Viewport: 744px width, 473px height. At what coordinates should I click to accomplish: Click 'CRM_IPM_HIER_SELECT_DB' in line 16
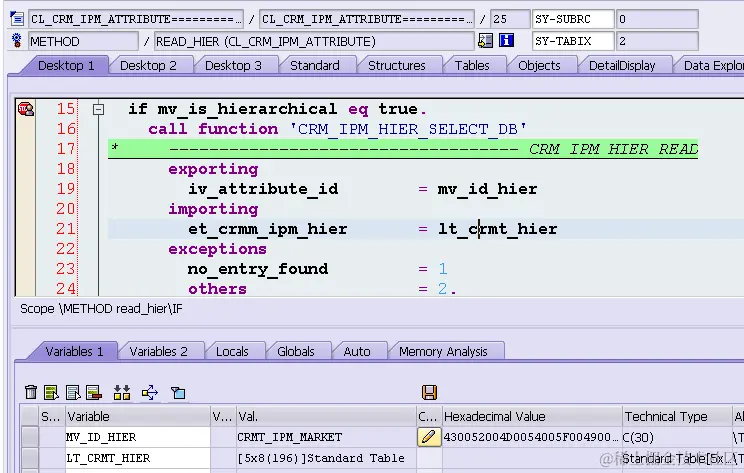point(408,129)
